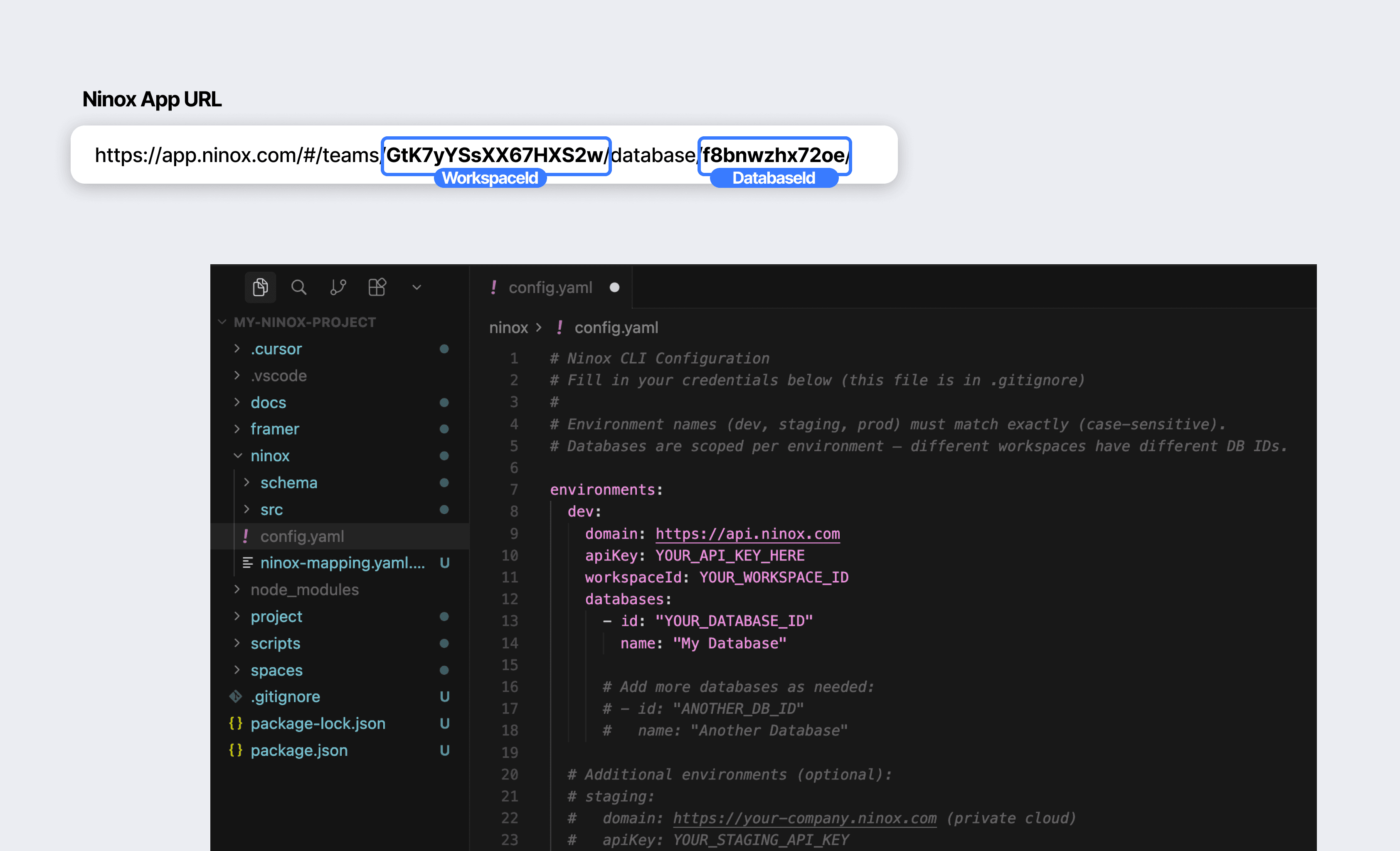The width and height of the screenshot is (1400, 851).
Task: Show additional views chevron in activity bar
Action: click(x=417, y=288)
